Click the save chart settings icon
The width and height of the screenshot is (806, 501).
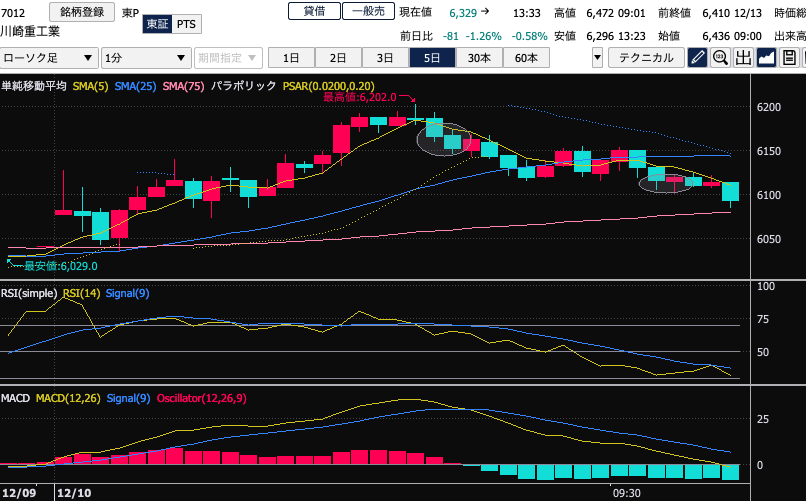coord(789,58)
